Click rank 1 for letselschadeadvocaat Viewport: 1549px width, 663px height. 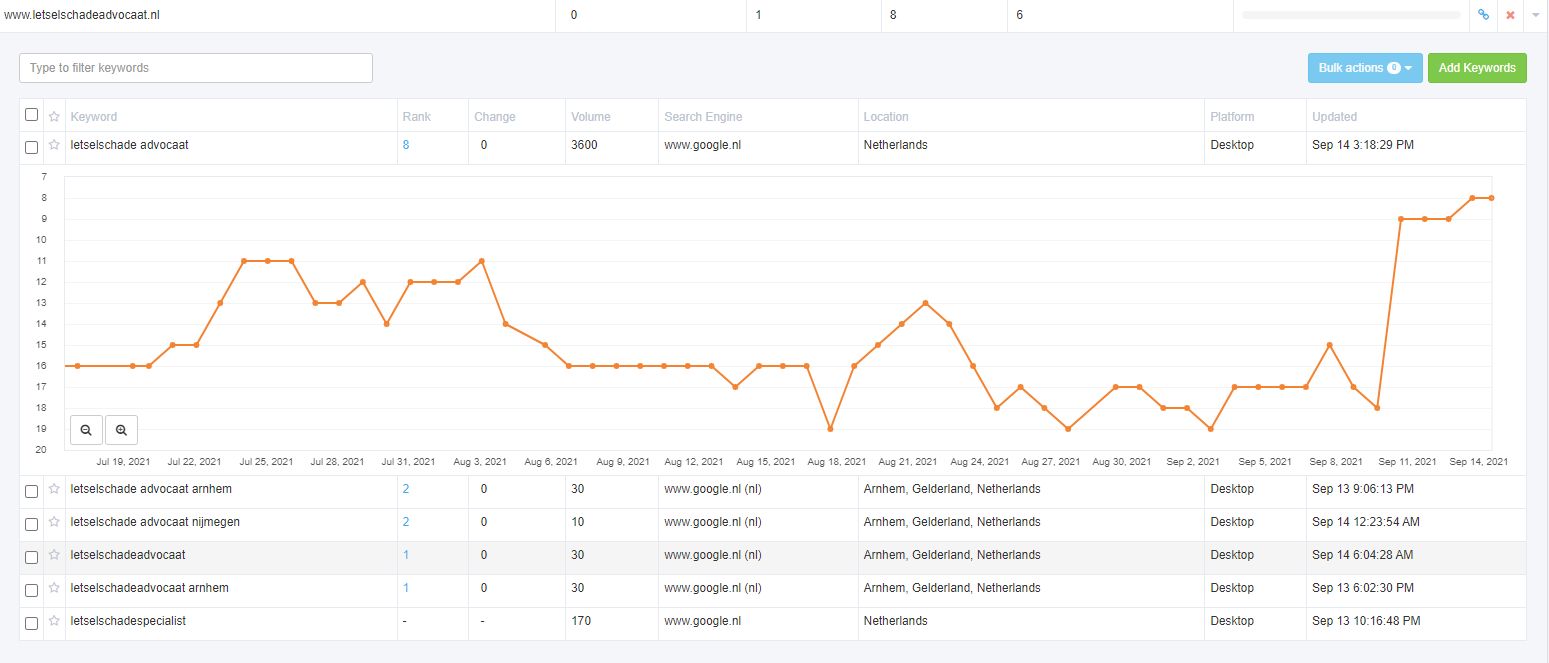click(x=406, y=555)
